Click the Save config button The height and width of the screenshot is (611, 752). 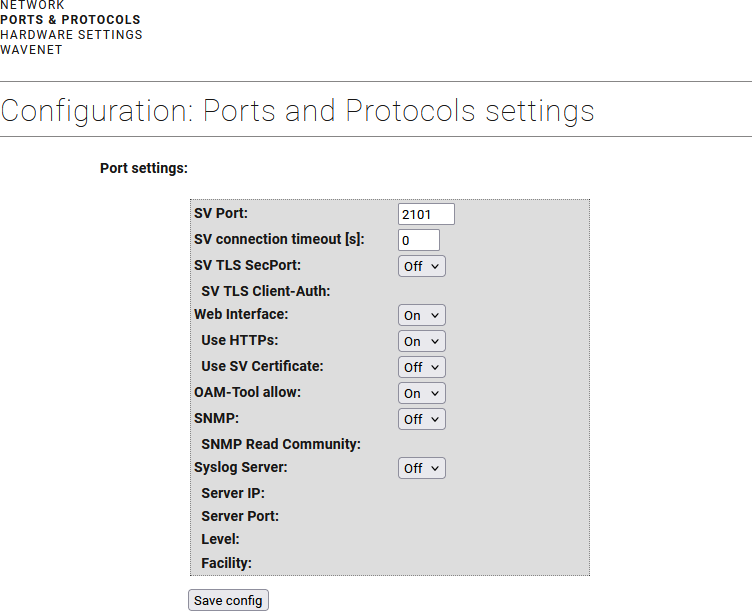(x=228, y=600)
